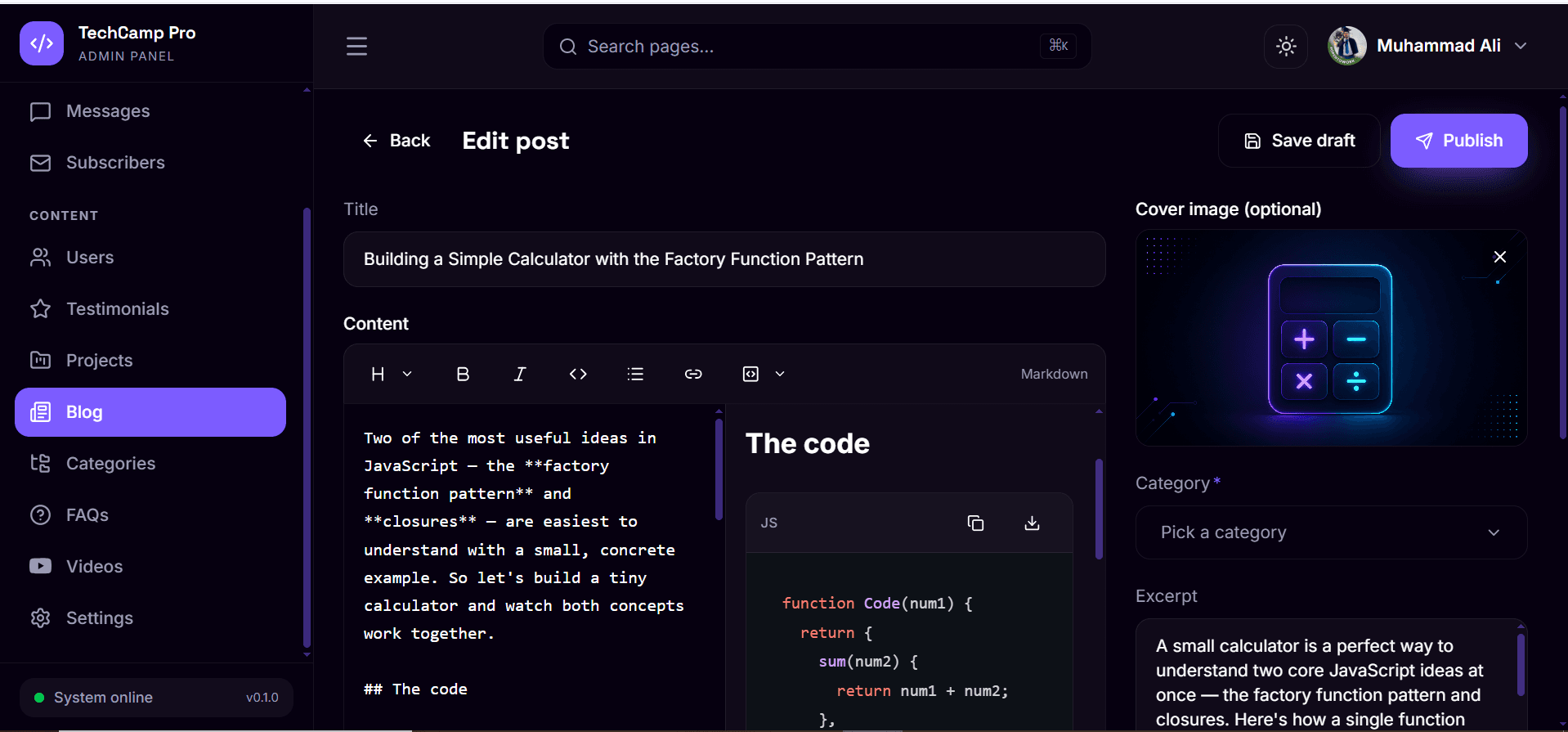1568x732 pixels.
Task: Click Muhammad Ali profile avatar
Action: [x=1347, y=46]
